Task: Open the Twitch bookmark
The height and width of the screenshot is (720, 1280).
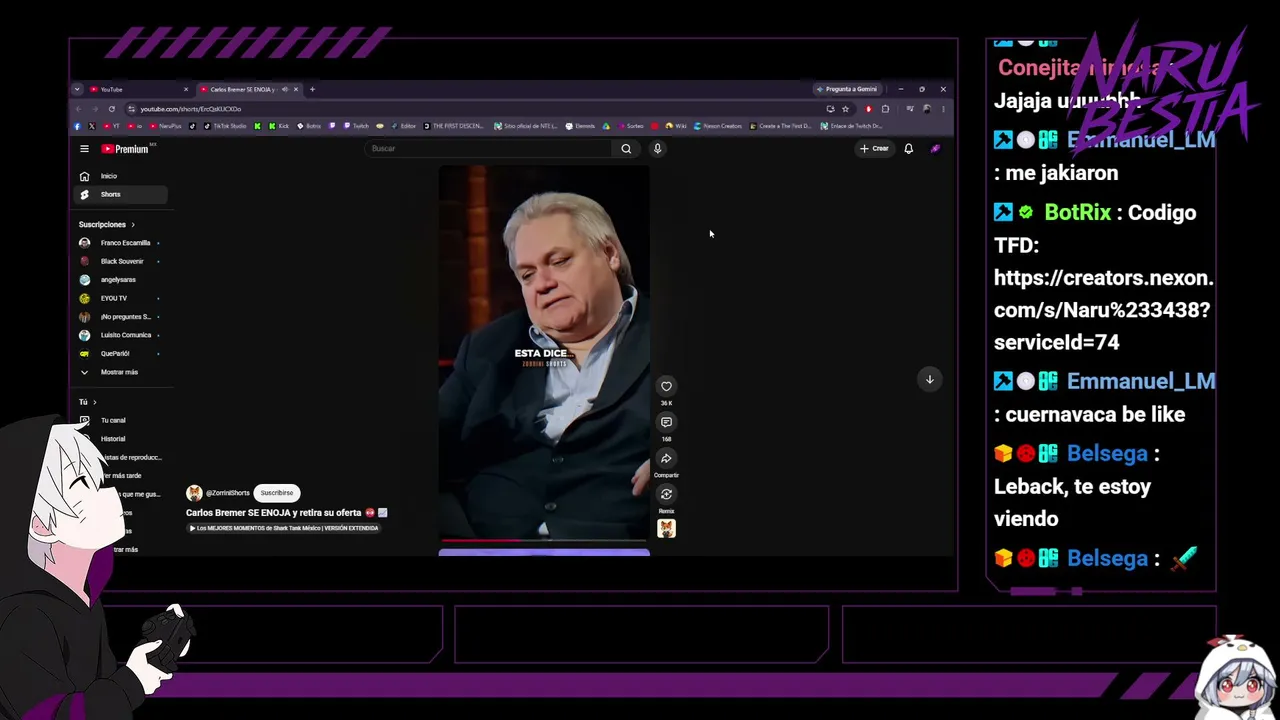Action: tap(355, 126)
